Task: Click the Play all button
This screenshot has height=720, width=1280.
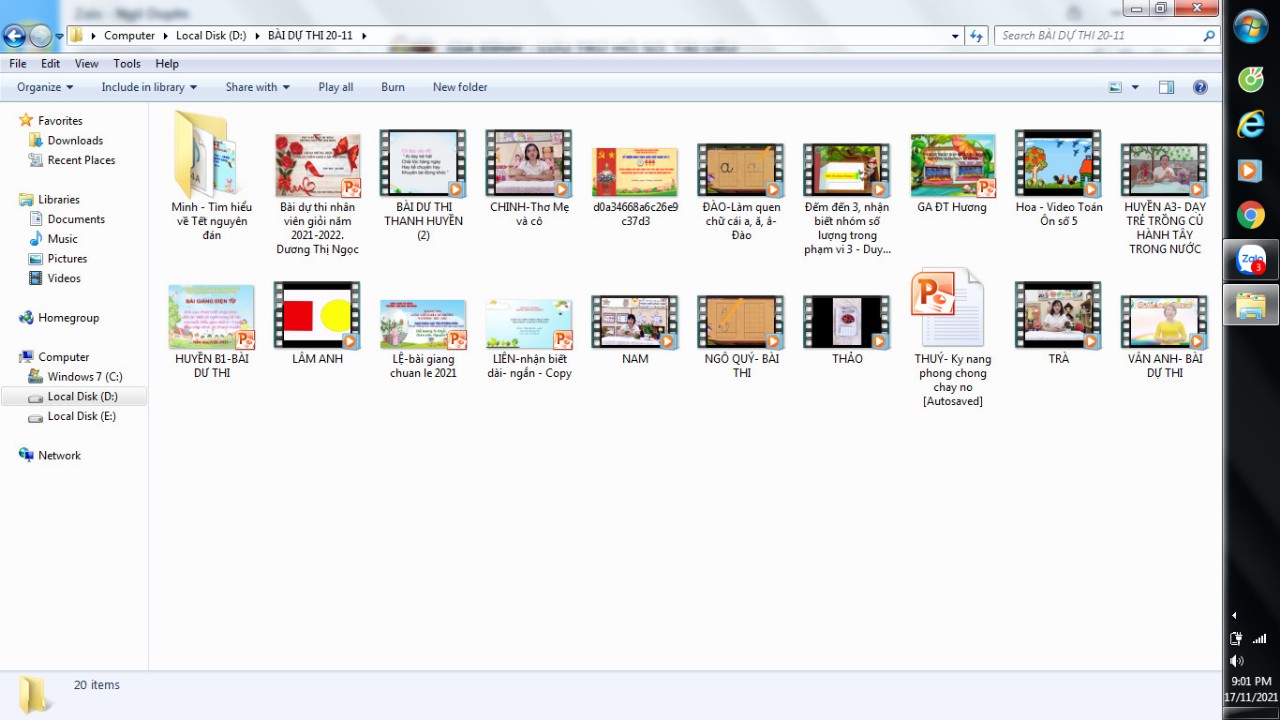Action: coord(335,88)
